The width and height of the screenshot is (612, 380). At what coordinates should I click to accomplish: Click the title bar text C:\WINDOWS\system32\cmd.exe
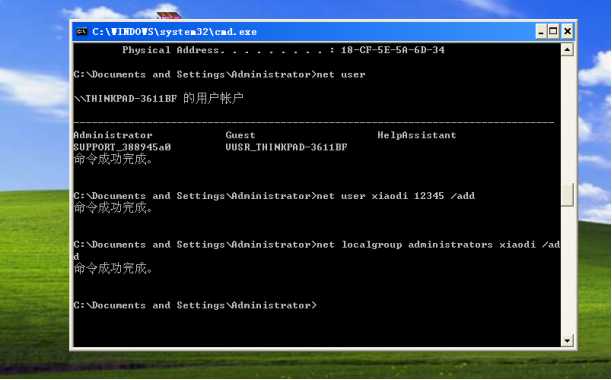tap(174, 32)
